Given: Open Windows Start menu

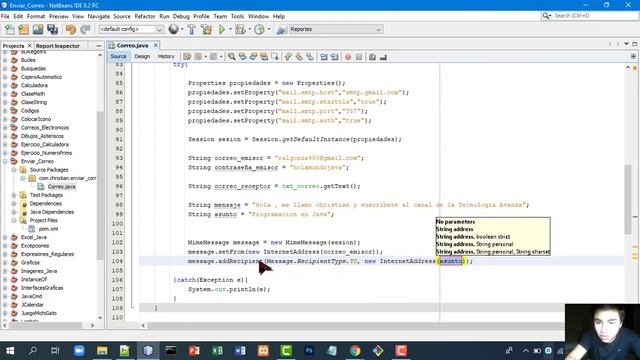Looking at the screenshot, I should click(10, 351).
